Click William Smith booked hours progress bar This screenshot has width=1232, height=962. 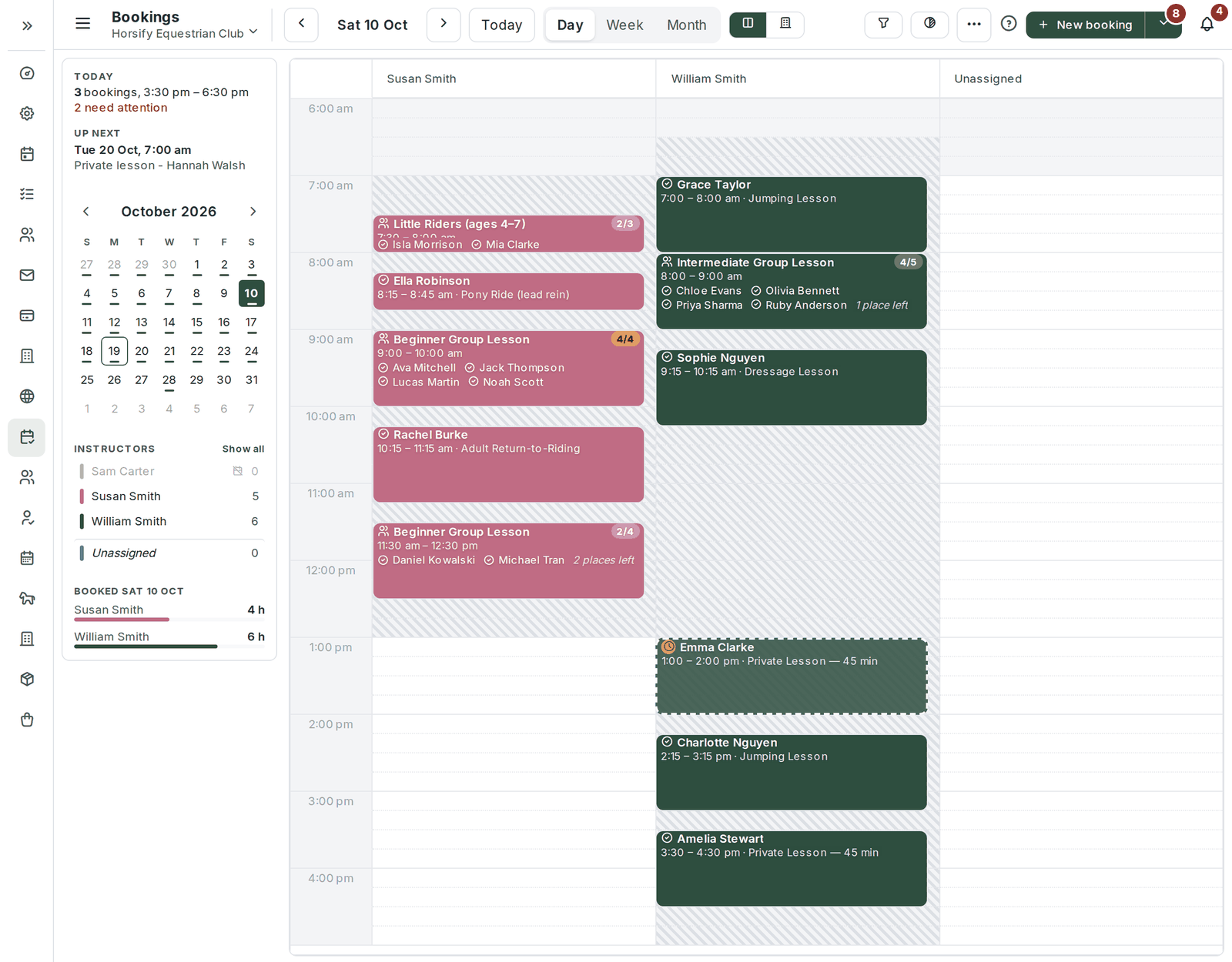tap(169, 646)
